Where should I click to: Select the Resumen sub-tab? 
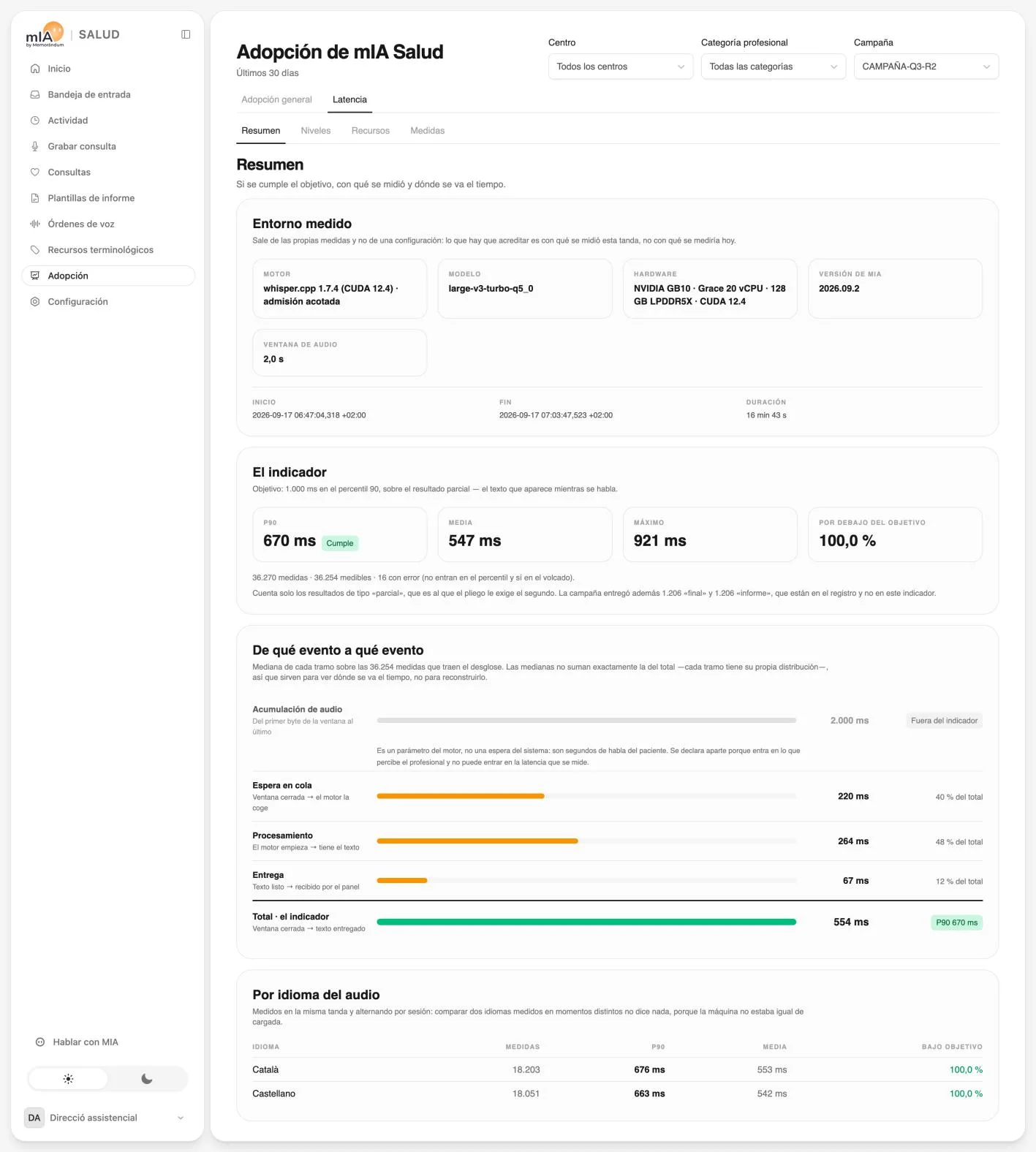[261, 131]
